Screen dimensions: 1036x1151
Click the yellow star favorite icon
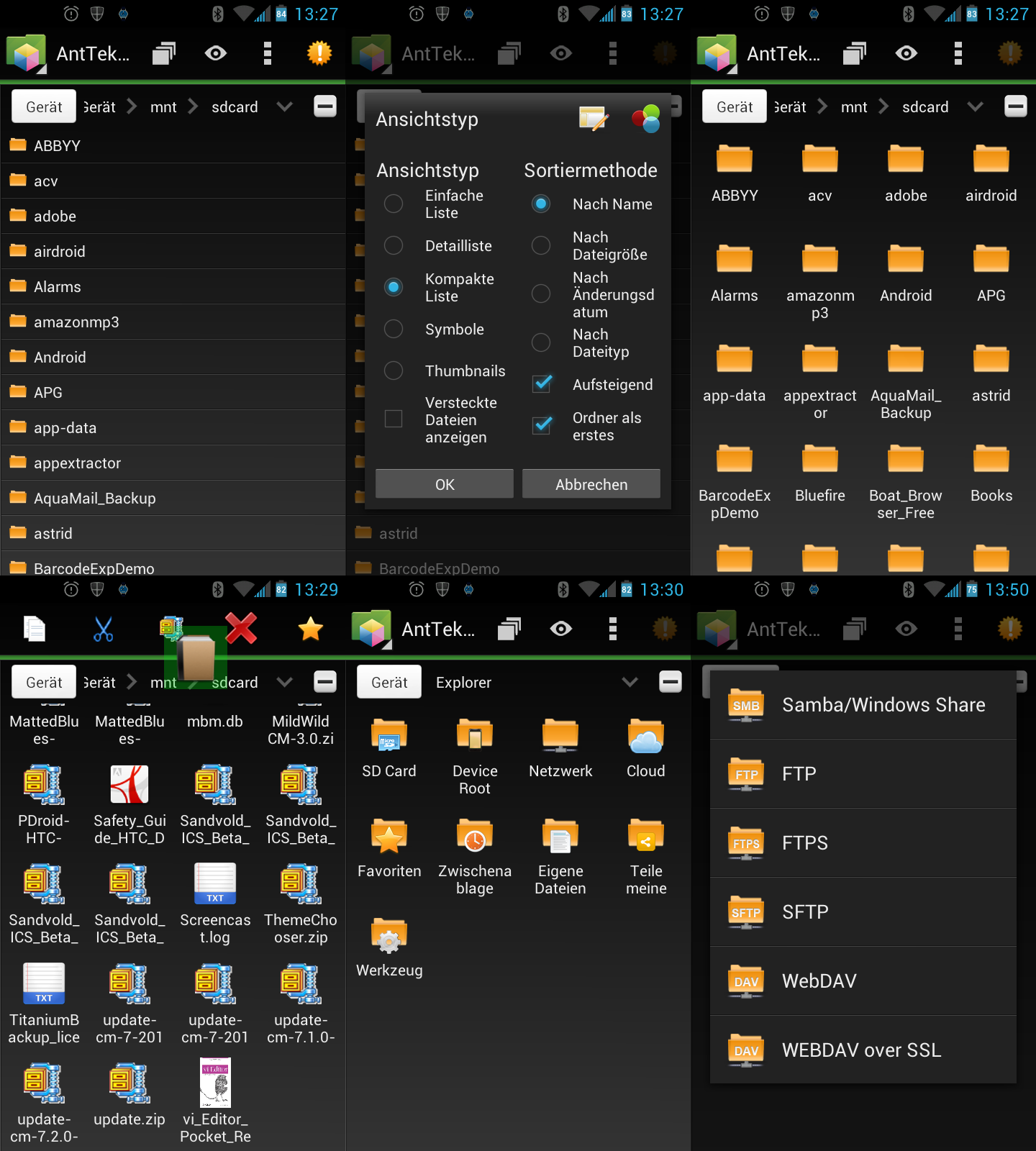(310, 629)
